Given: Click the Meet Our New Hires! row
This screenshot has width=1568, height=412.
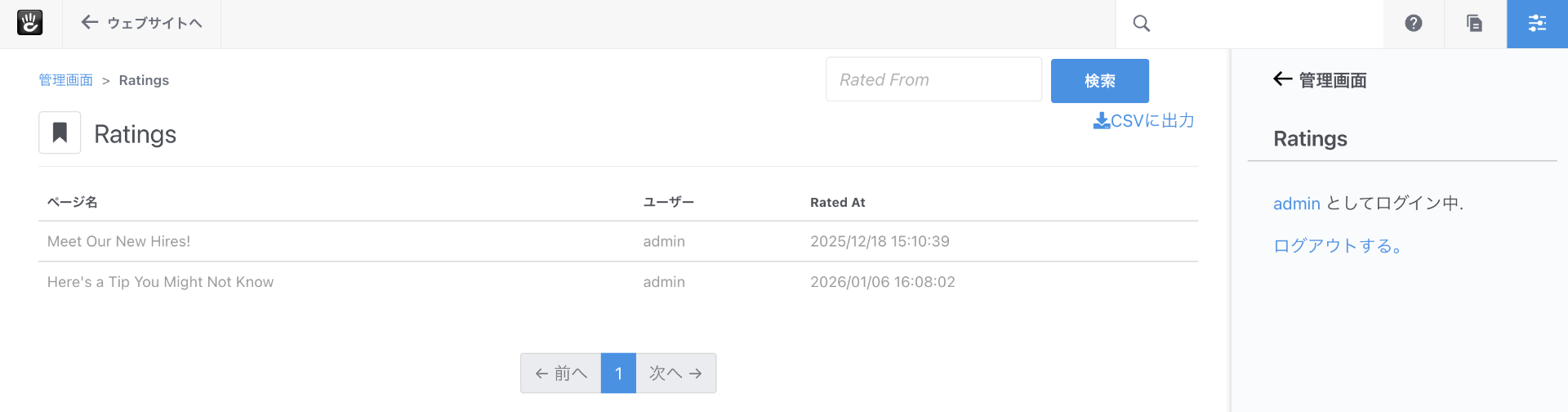Looking at the screenshot, I should 119,241.
